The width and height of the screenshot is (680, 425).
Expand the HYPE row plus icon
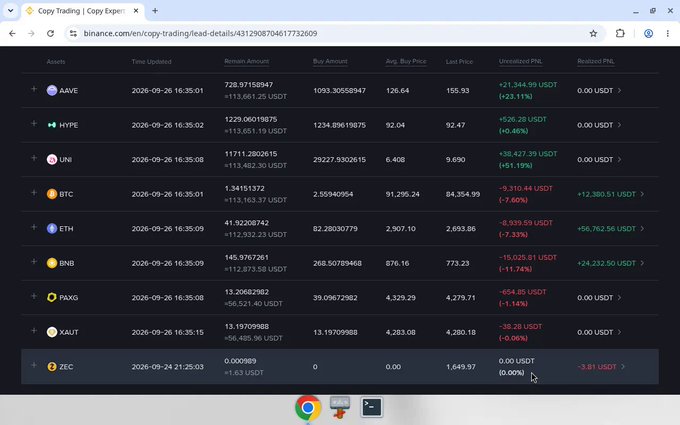pos(34,124)
